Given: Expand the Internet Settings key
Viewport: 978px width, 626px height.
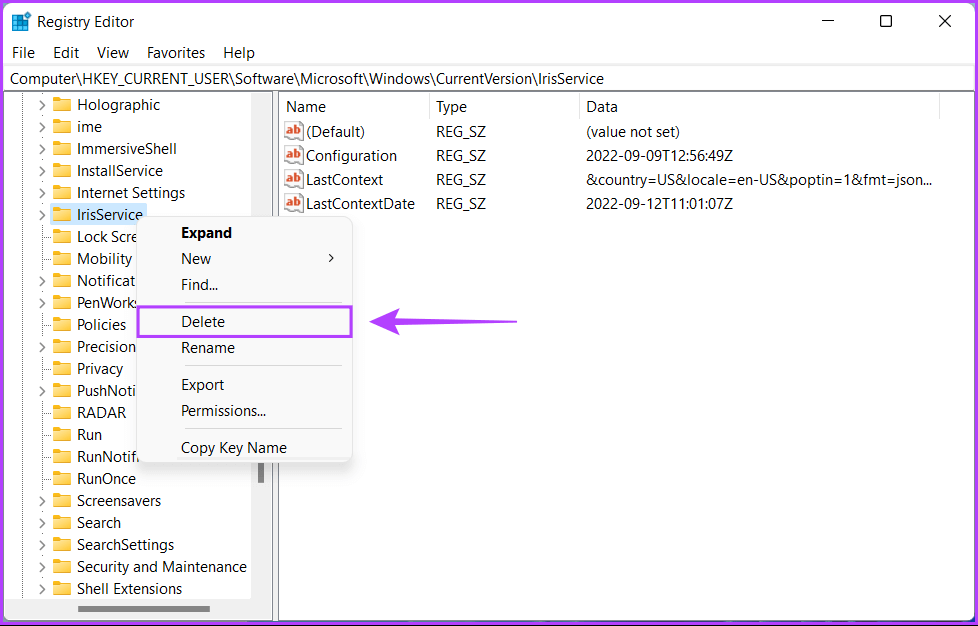Looking at the screenshot, I should coord(41,193).
